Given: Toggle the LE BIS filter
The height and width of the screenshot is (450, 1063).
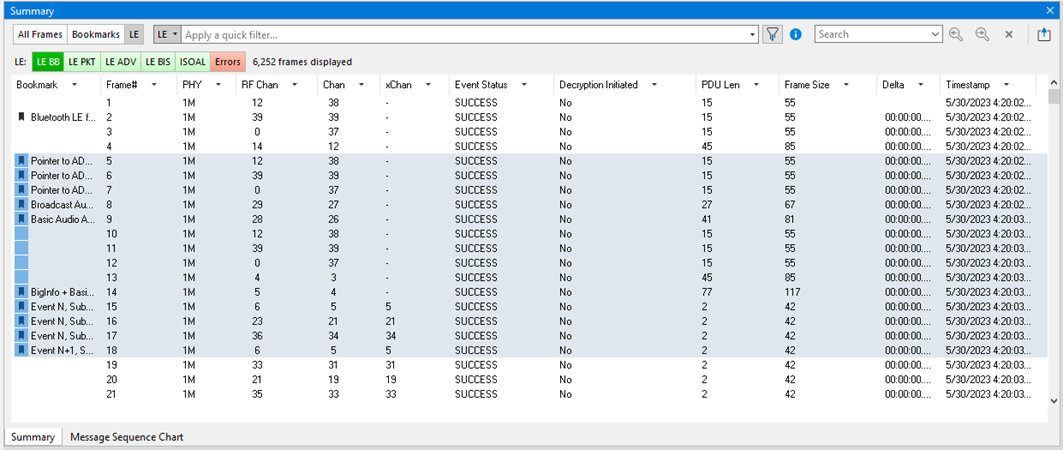Looking at the screenshot, I should click(158, 62).
